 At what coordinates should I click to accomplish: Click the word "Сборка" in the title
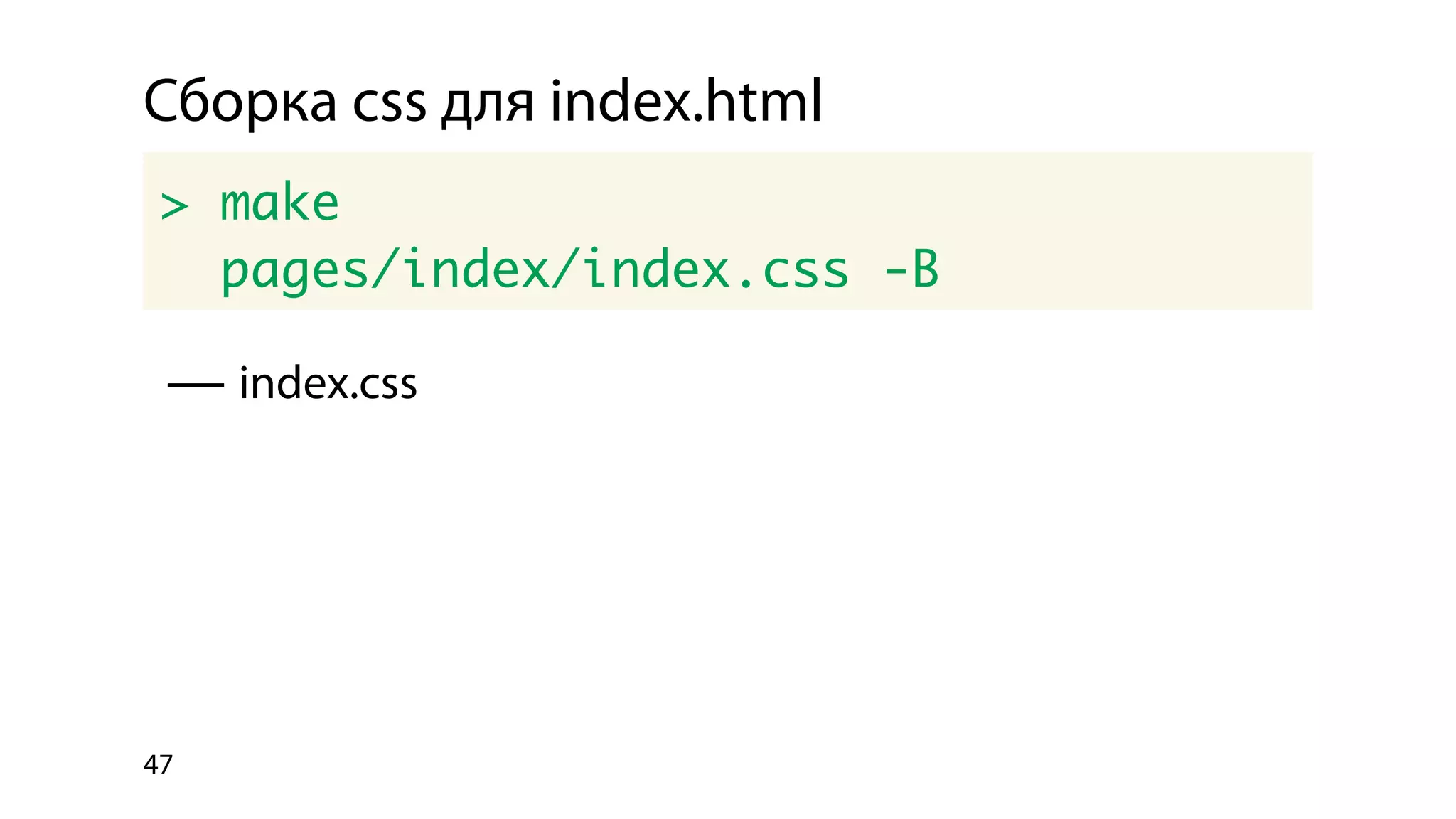pos(240,102)
